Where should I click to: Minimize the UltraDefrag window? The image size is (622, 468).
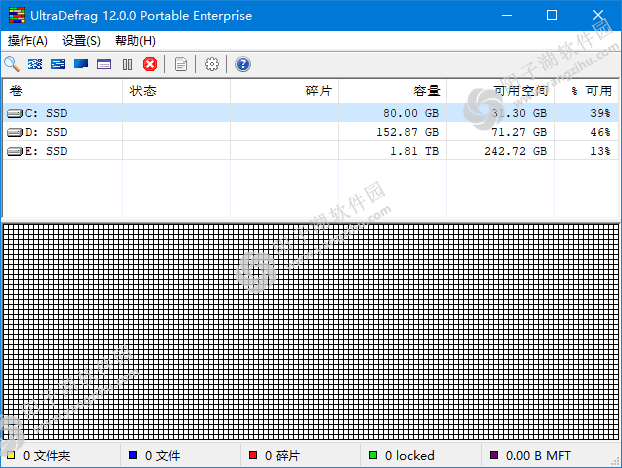pyautogui.click(x=507, y=15)
